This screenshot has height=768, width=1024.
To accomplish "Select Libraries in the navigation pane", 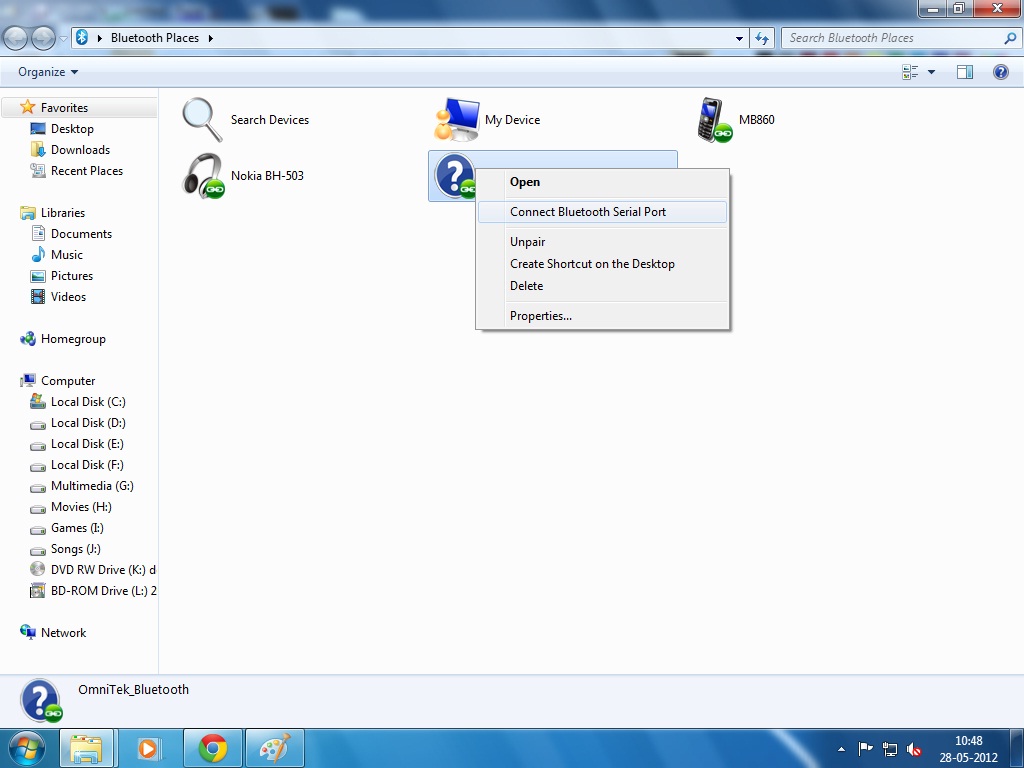I will pyautogui.click(x=63, y=213).
